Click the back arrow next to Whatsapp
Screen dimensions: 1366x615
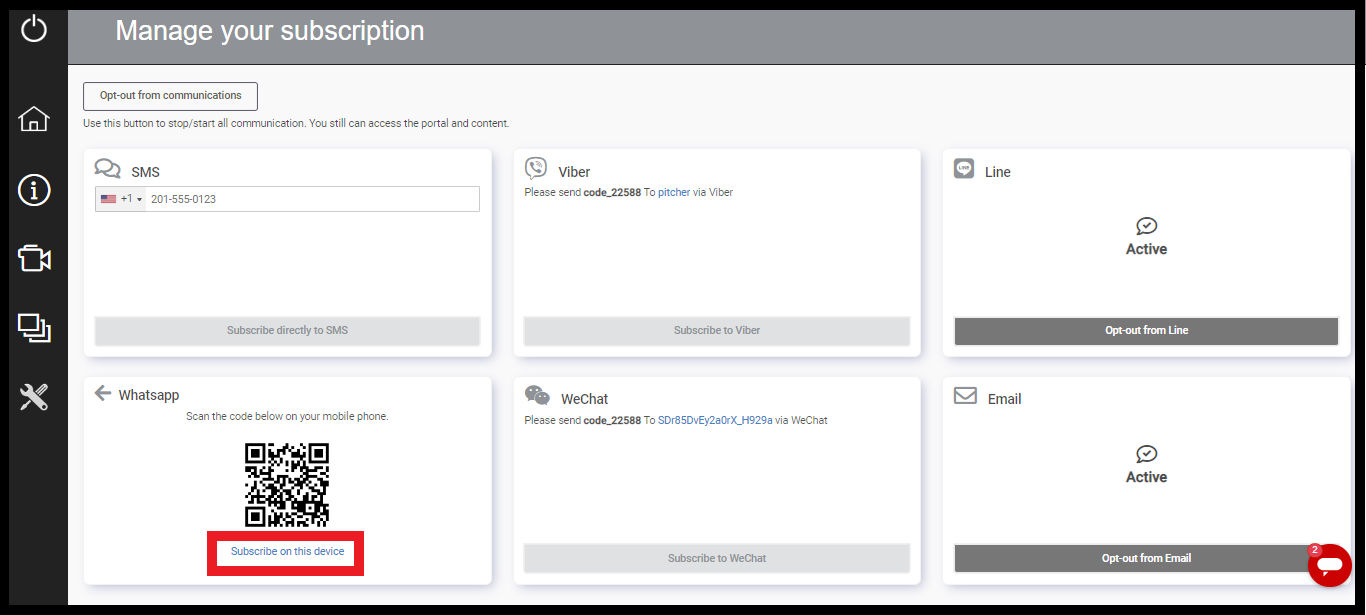(x=102, y=394)
